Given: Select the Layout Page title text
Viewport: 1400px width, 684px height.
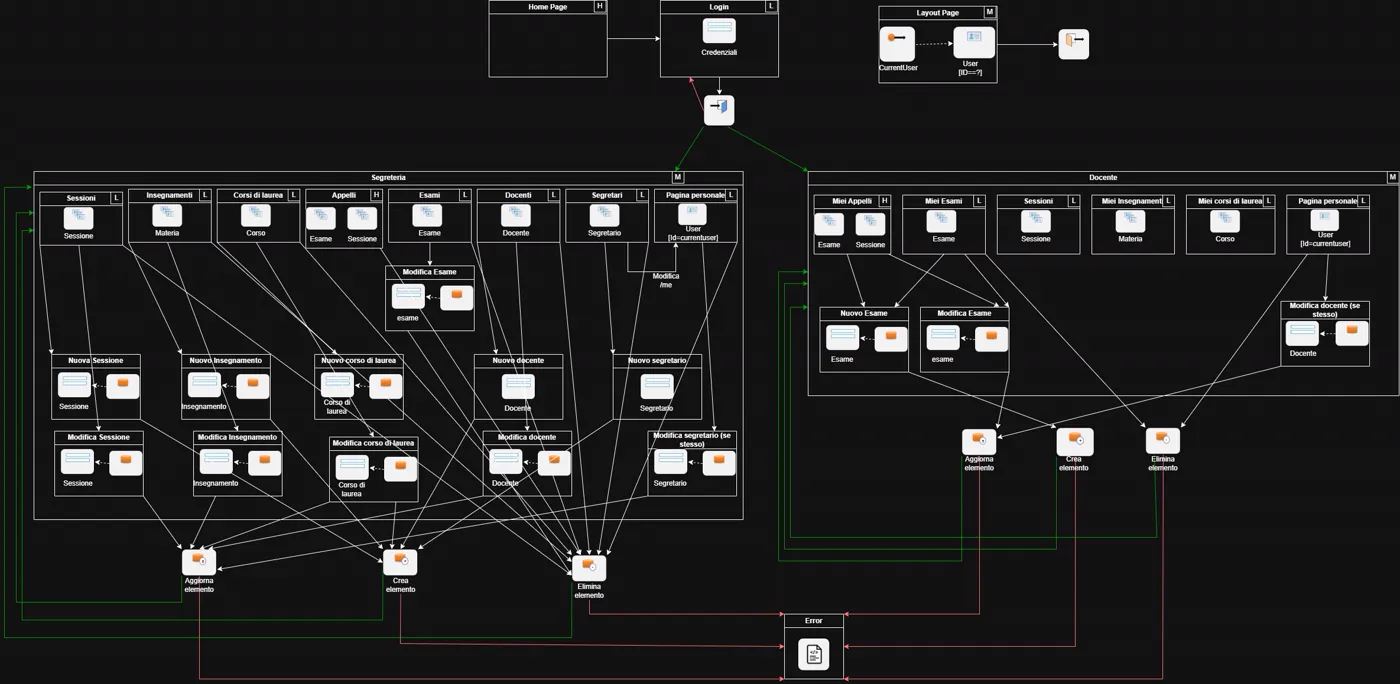Looking at the screenshot, I should (x=938, y=13).
